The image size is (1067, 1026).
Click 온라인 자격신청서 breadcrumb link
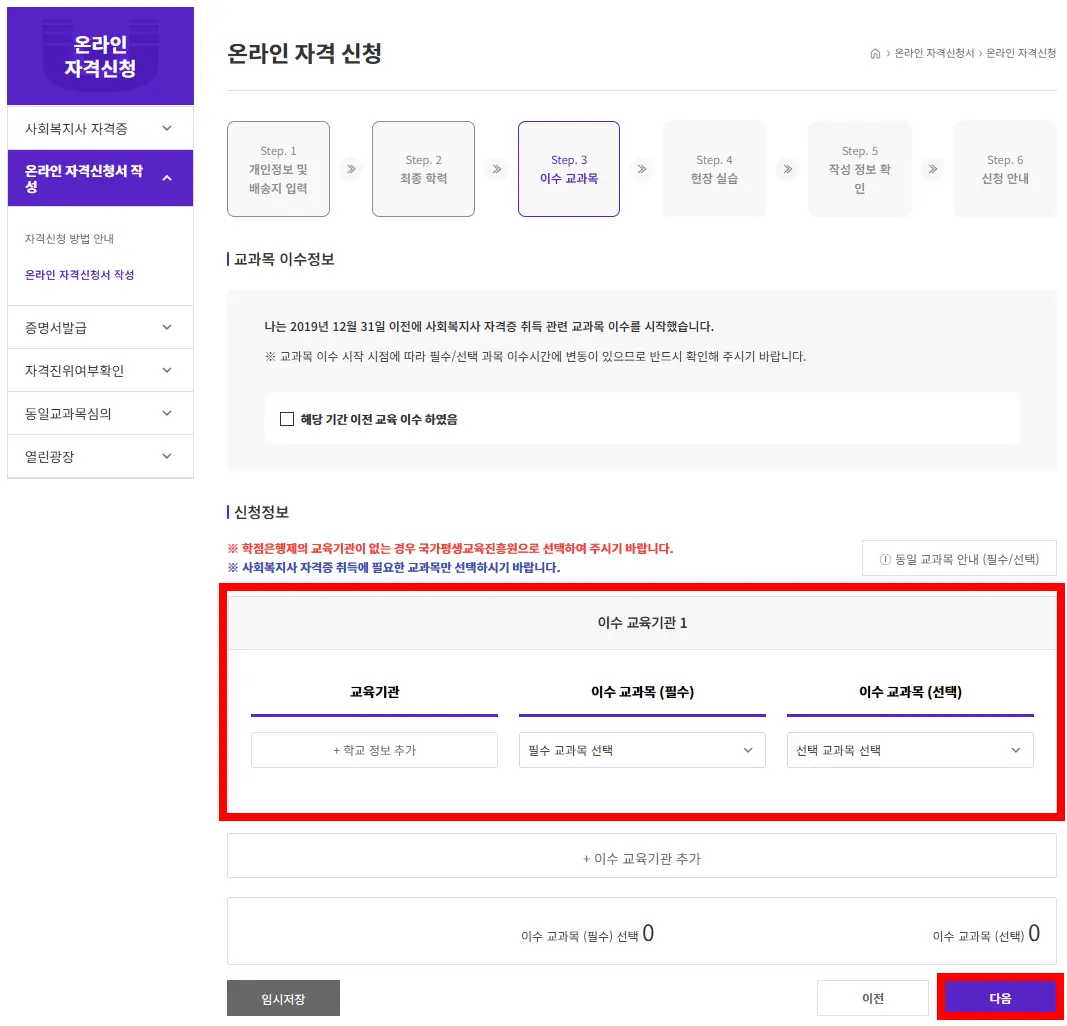click(934, 53)
